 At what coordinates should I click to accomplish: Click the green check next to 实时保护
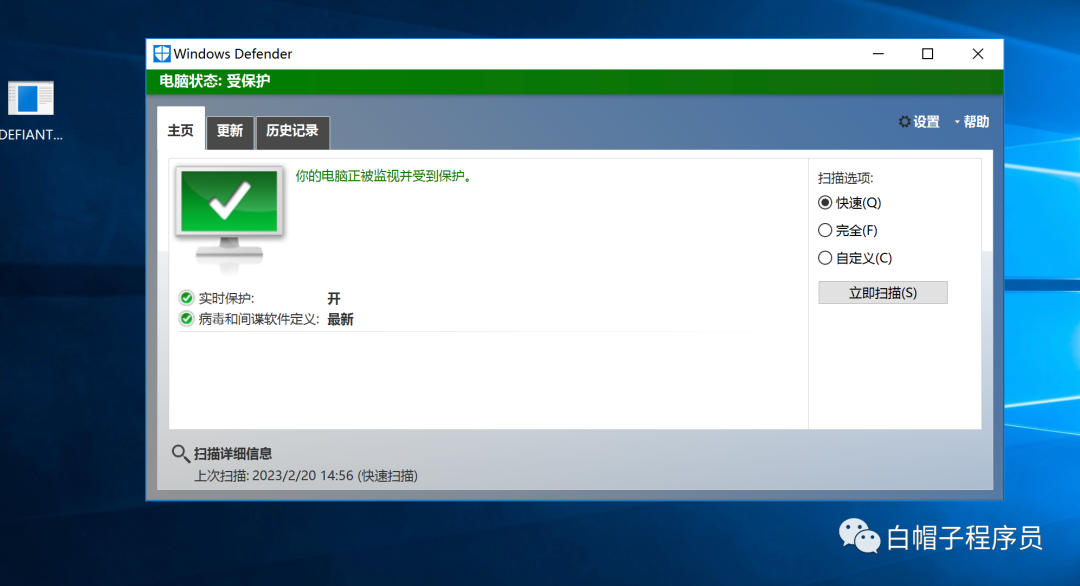click(x=186, y=298)
